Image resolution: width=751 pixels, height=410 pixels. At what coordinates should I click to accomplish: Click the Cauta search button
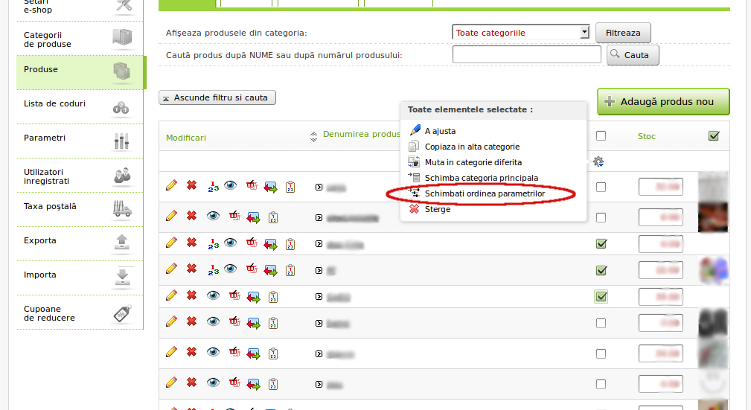[633, 55]
